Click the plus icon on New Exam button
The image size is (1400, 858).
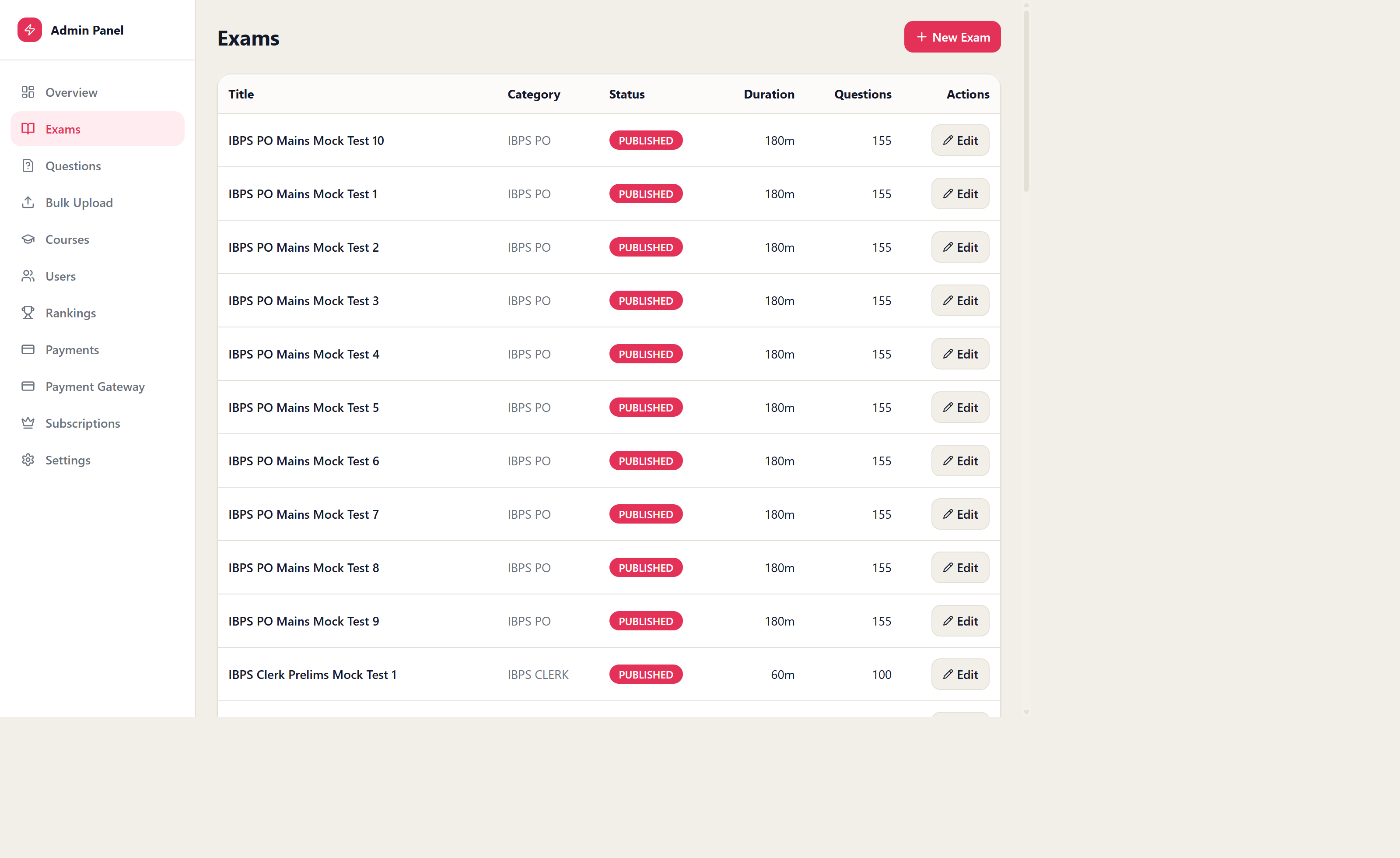tap(921, 37)
